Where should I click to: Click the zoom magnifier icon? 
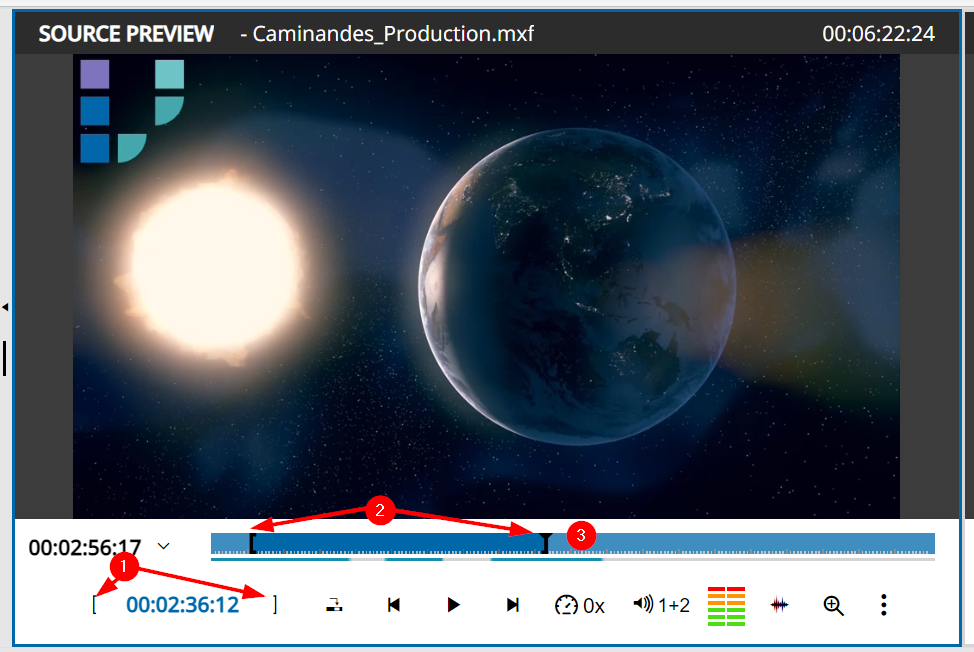point(833,605)
